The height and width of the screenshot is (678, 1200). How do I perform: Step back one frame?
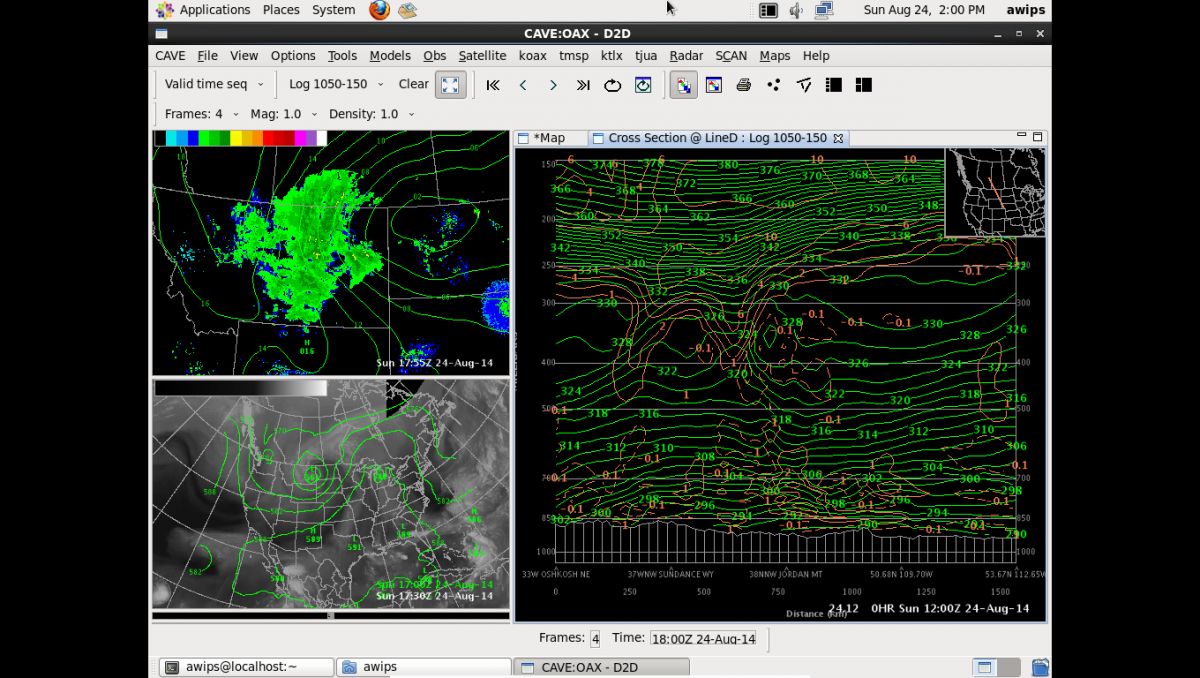523,85
